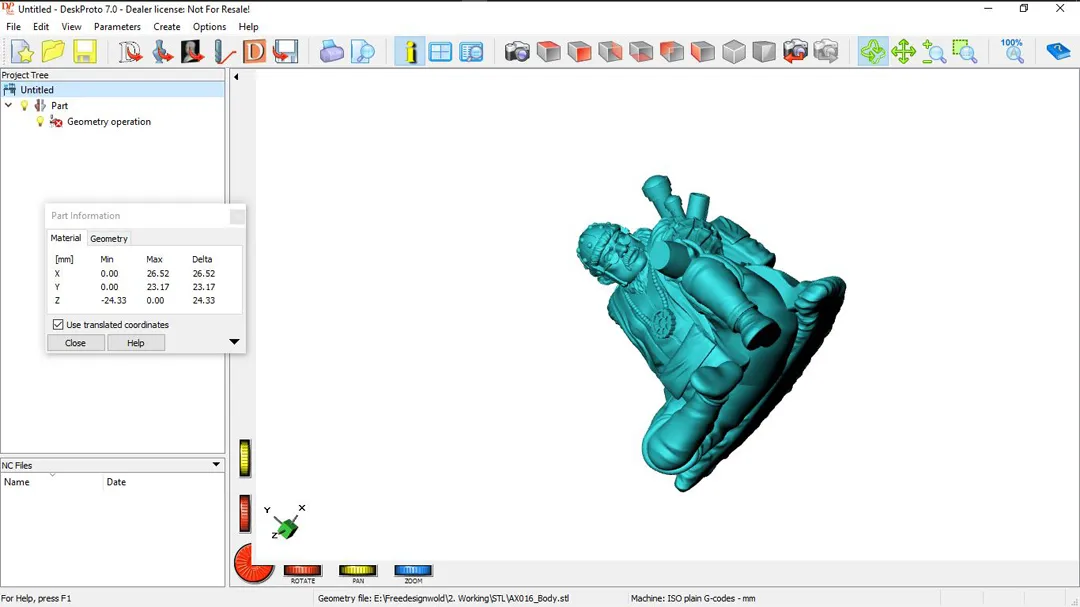Image resolution: width=1080 pixels, height=607 pixels.
Task: Select Geometry operation in the project tree
Action: (108, 122)
